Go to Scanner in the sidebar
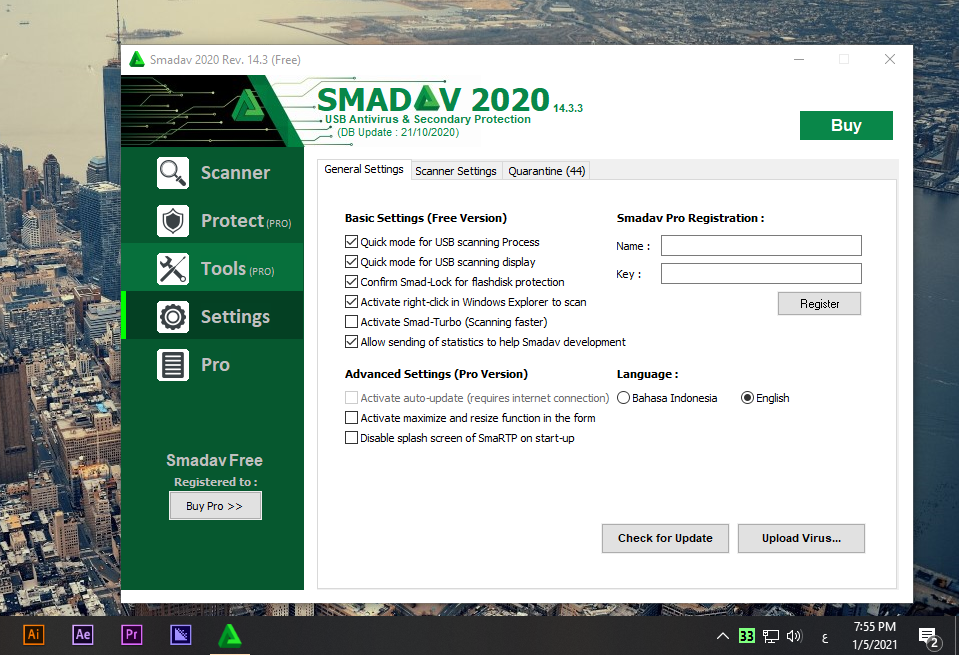Image resolution: width=959 pixels, height=655 pixels. tap(235, 173)
